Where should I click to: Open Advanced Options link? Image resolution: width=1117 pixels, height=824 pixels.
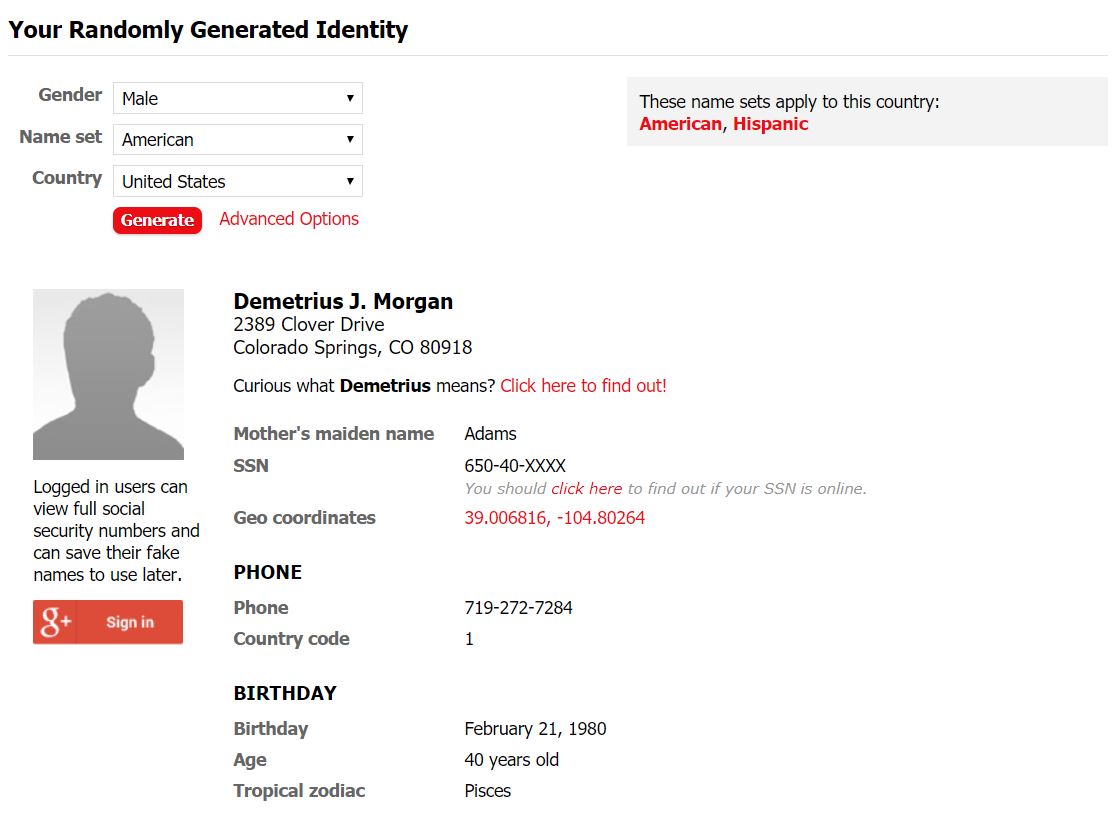tap(288, 219)
